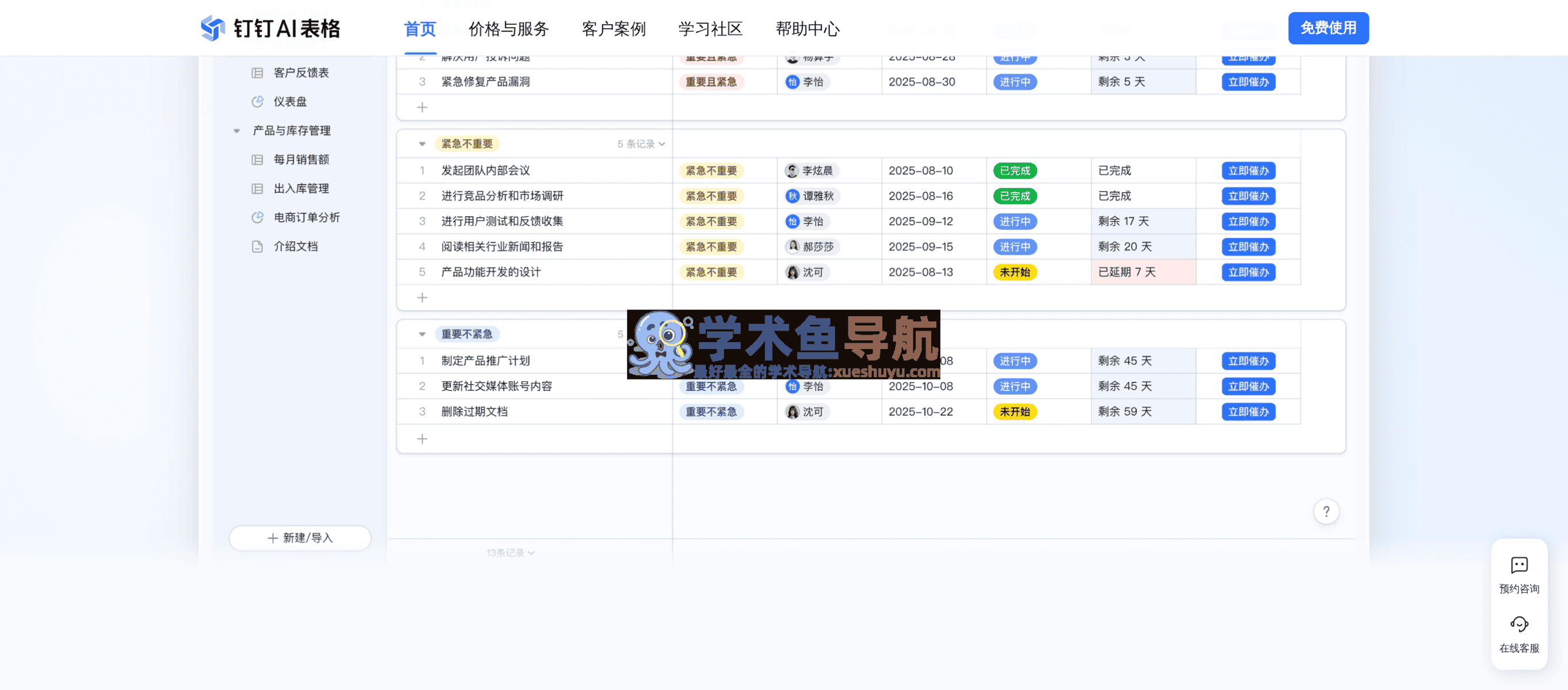This screenshot has height=690, width=1568.
Task: Collapse the 紧急不重要 group
Action: pos(422,144)
